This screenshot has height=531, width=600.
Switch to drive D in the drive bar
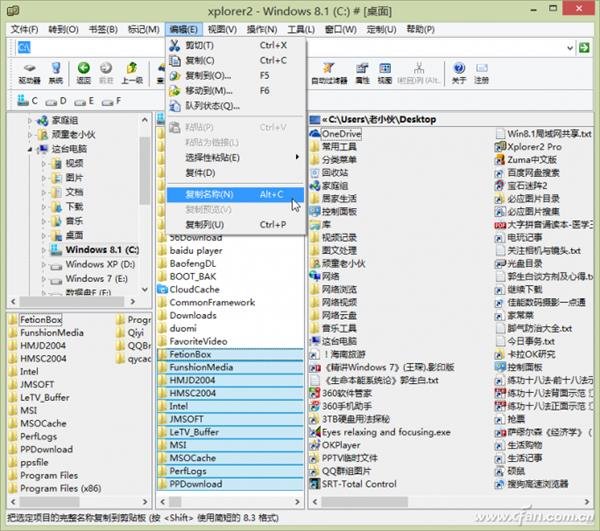click(55, 101)
